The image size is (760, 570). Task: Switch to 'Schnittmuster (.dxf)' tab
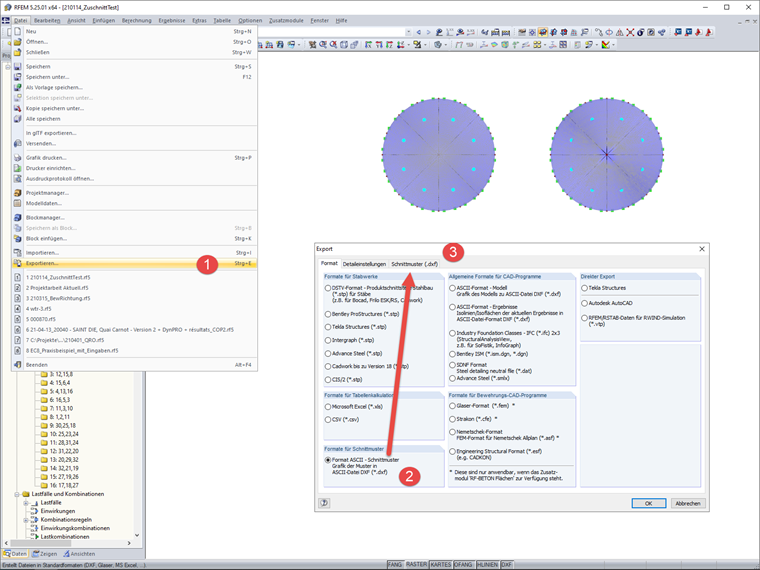click(414, 264)
